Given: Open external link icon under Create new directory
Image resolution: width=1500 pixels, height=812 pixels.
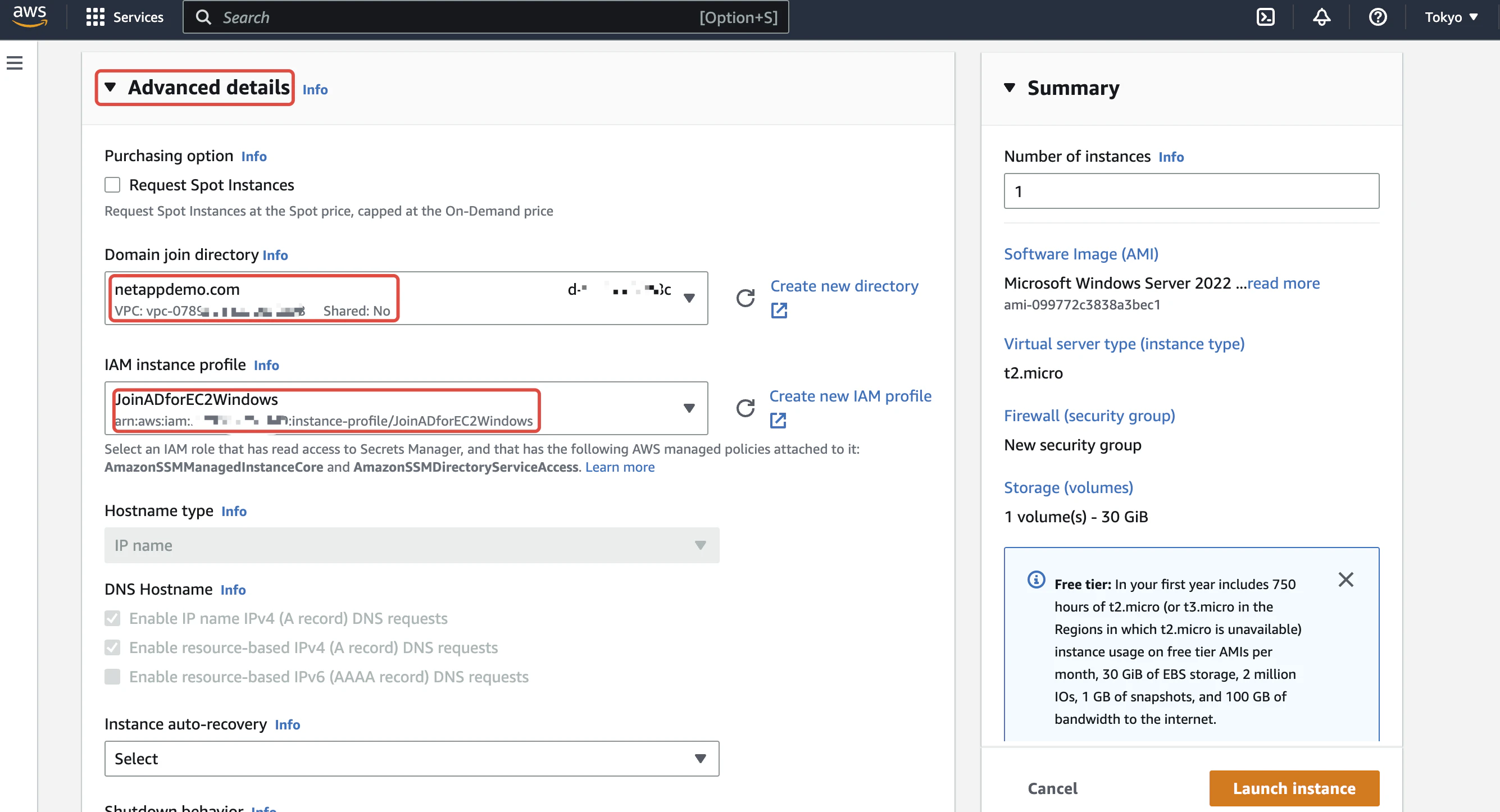Looking at the screenshot, I should [779, 310].
